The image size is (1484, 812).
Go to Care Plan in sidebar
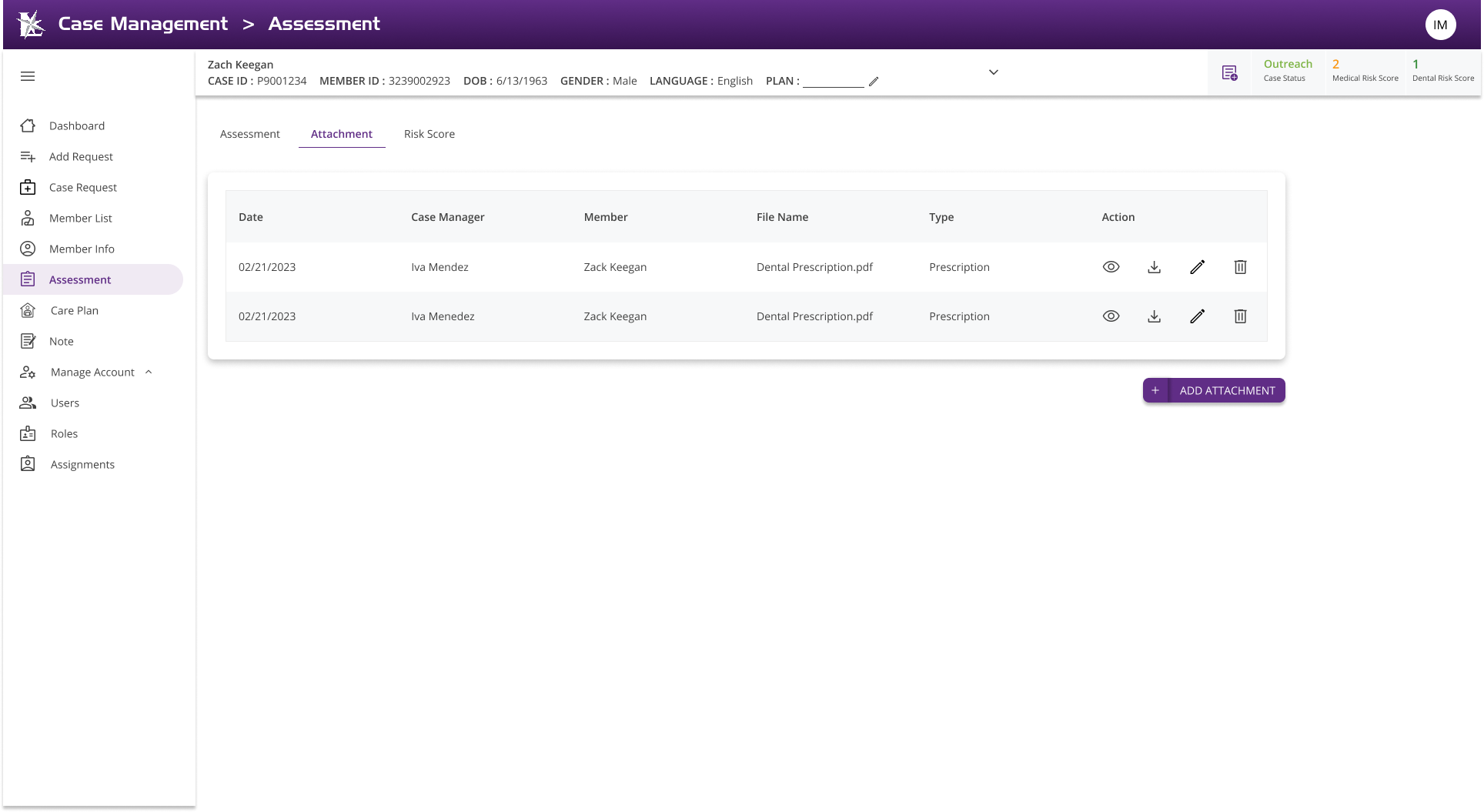75,310
